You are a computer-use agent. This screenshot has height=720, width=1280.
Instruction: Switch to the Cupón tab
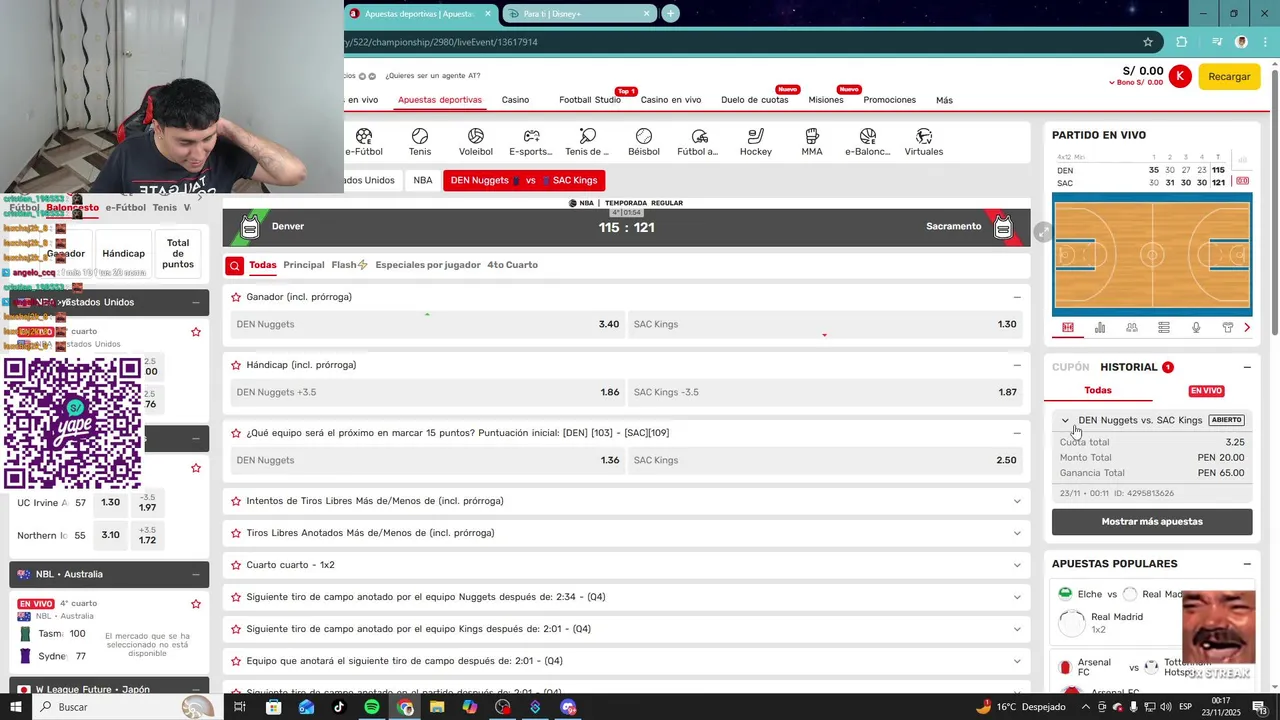(x=1070, y=367)
